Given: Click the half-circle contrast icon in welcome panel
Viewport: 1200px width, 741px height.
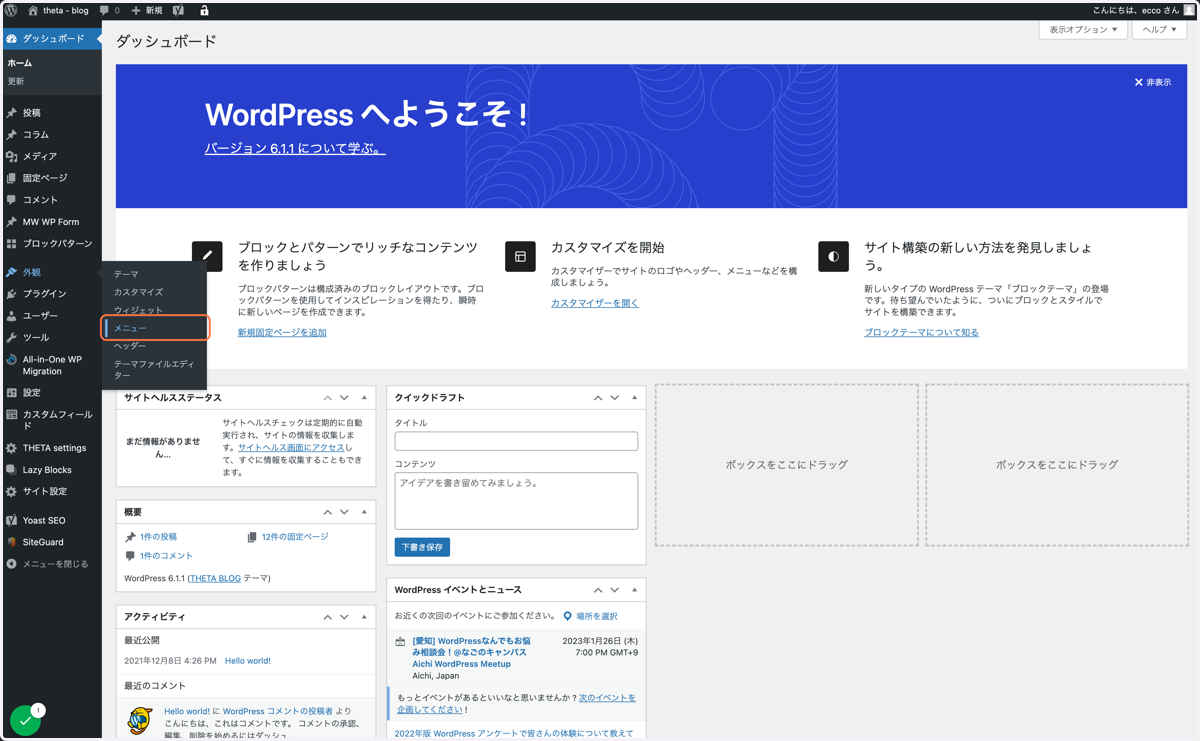Looking at the screenshot, I should pos(833,256).
